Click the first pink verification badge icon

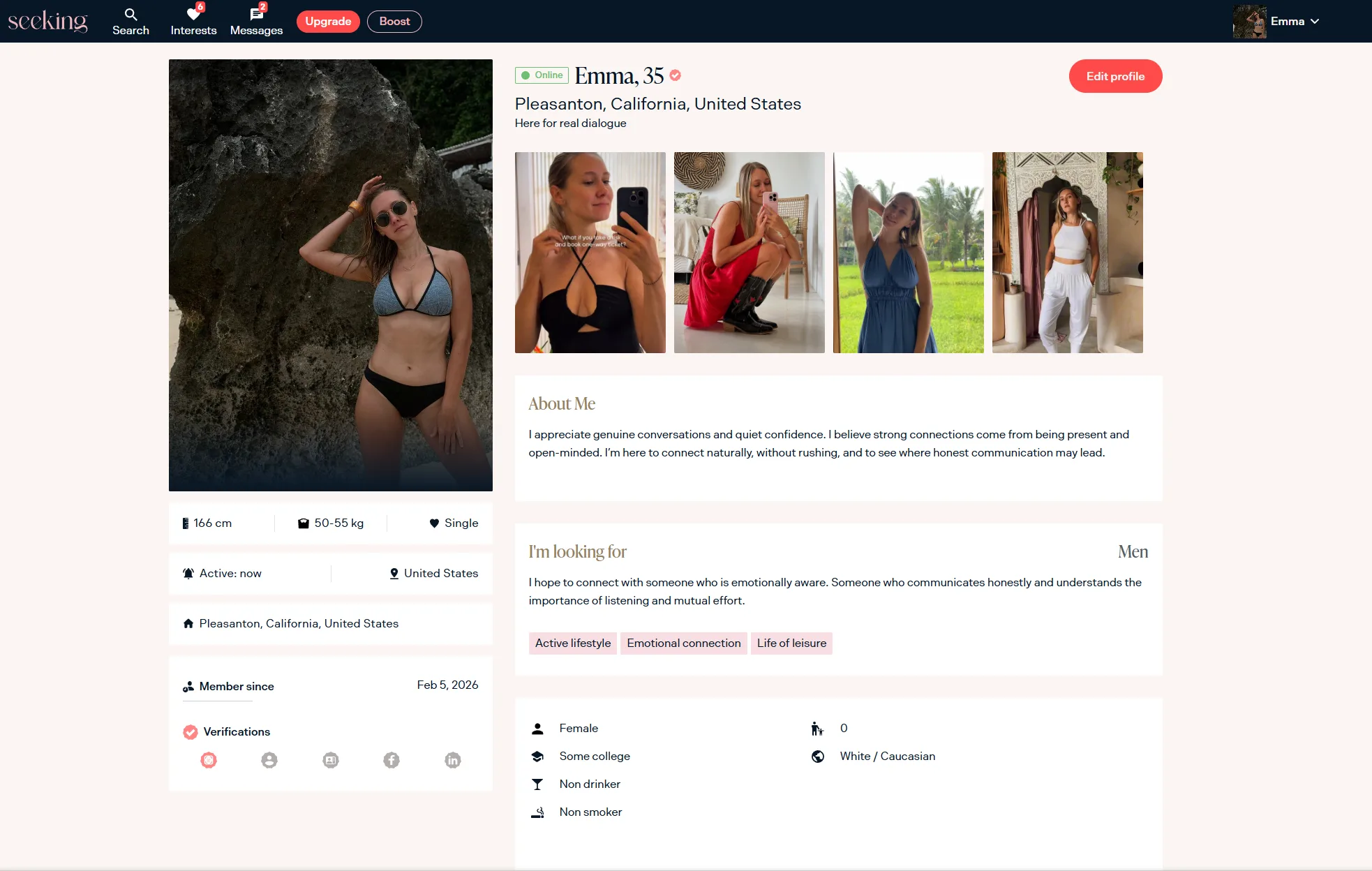pos(209,760)
